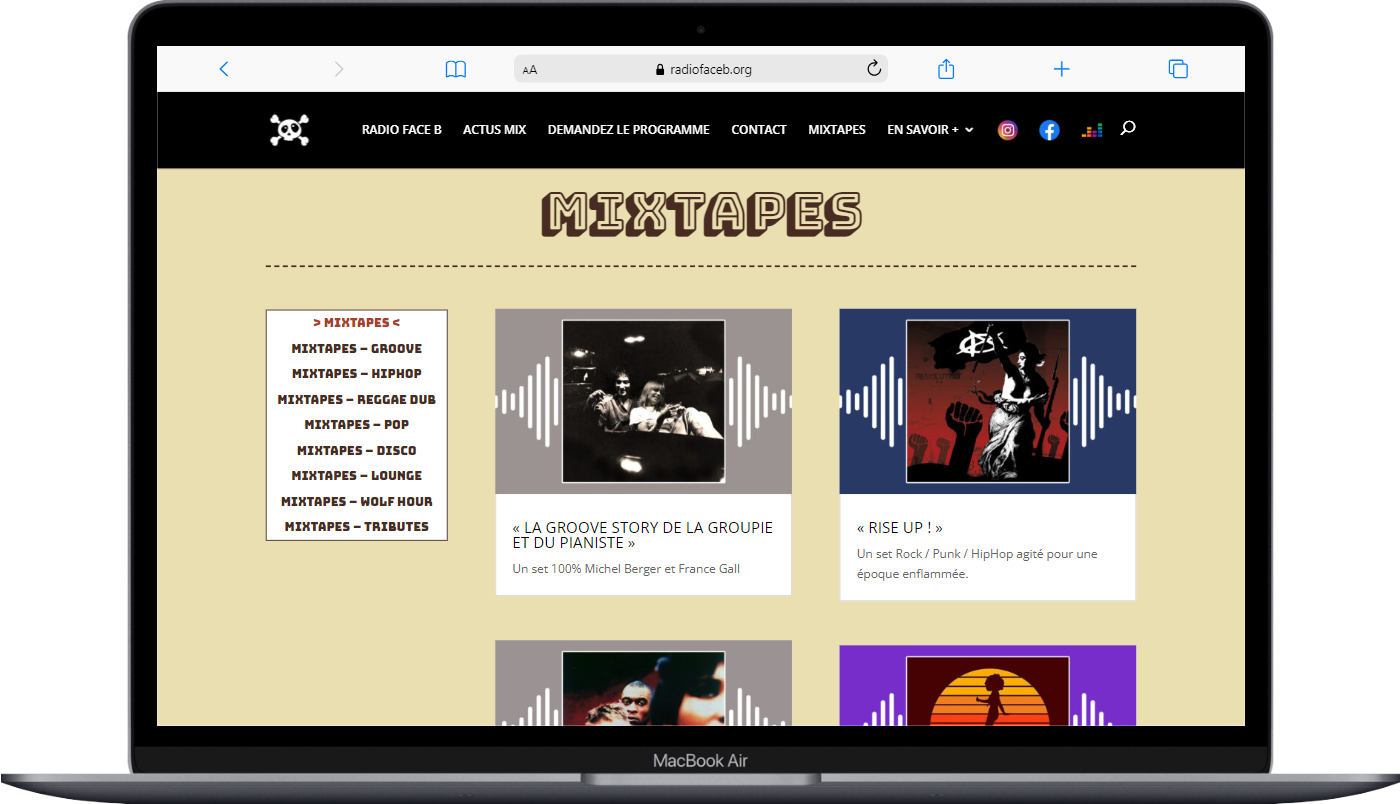1400x804 pixels.
Task: Expand the EN SAVOIR + dropdown menu
Action: 929,130
